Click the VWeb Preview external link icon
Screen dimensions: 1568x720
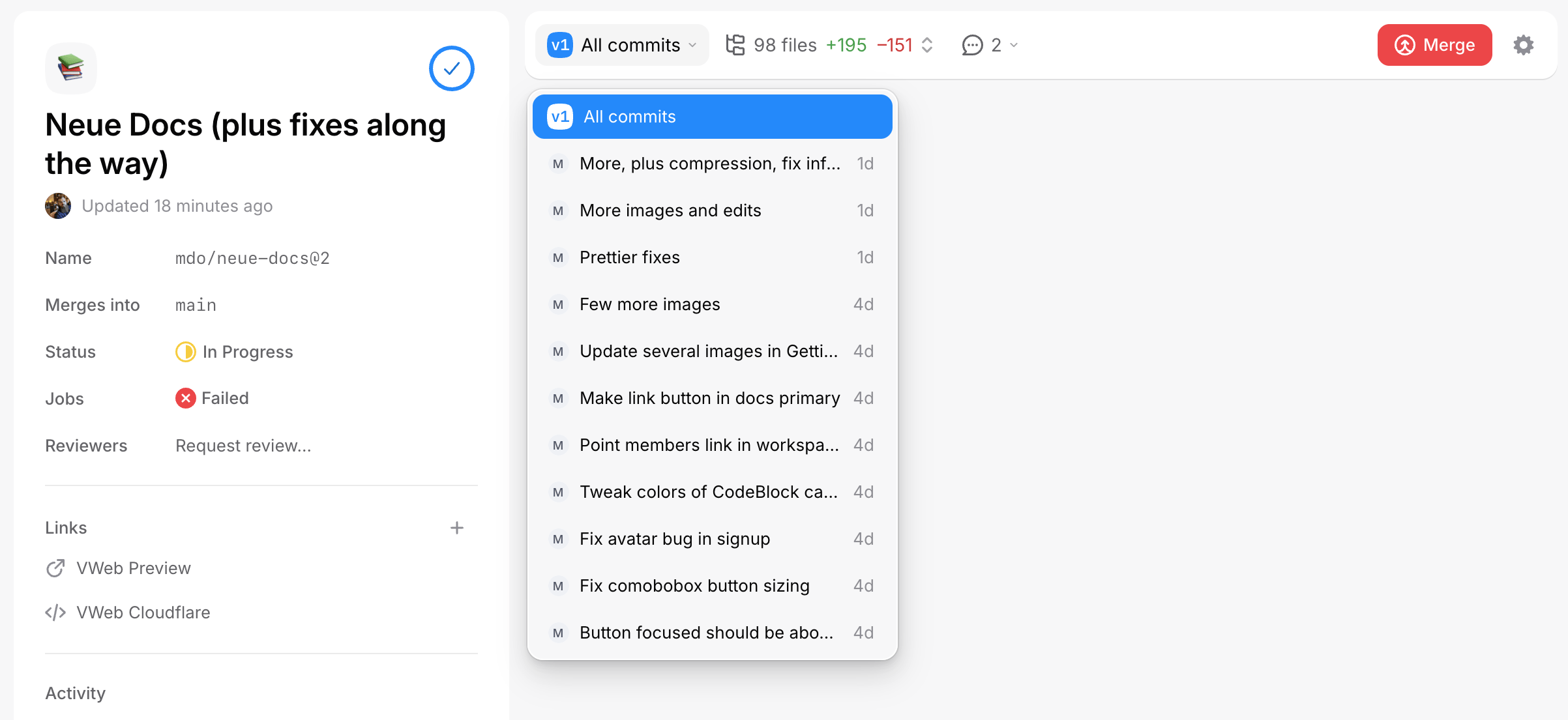tap(55, 568)
